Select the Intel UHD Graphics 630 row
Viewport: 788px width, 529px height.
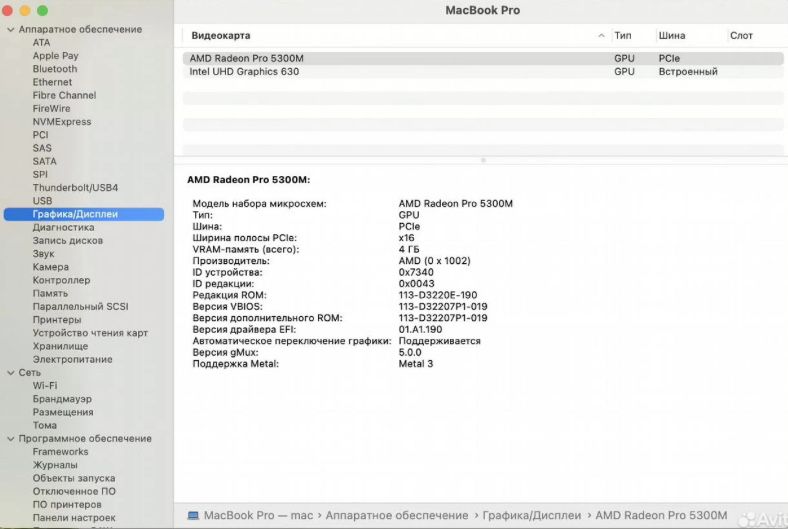click(x=483, y=72)
